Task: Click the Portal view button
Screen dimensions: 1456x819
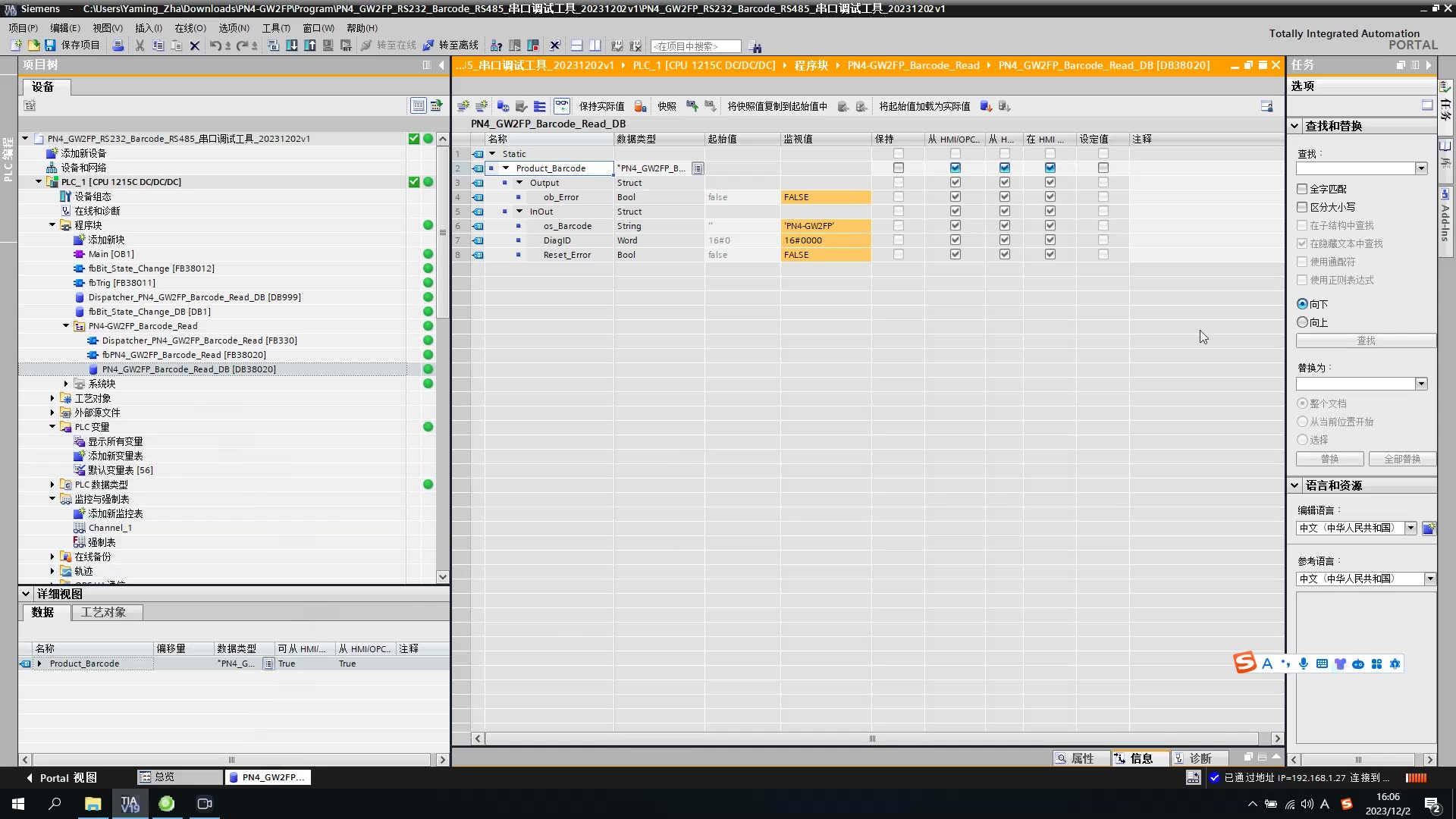Action: pos(62,777)
